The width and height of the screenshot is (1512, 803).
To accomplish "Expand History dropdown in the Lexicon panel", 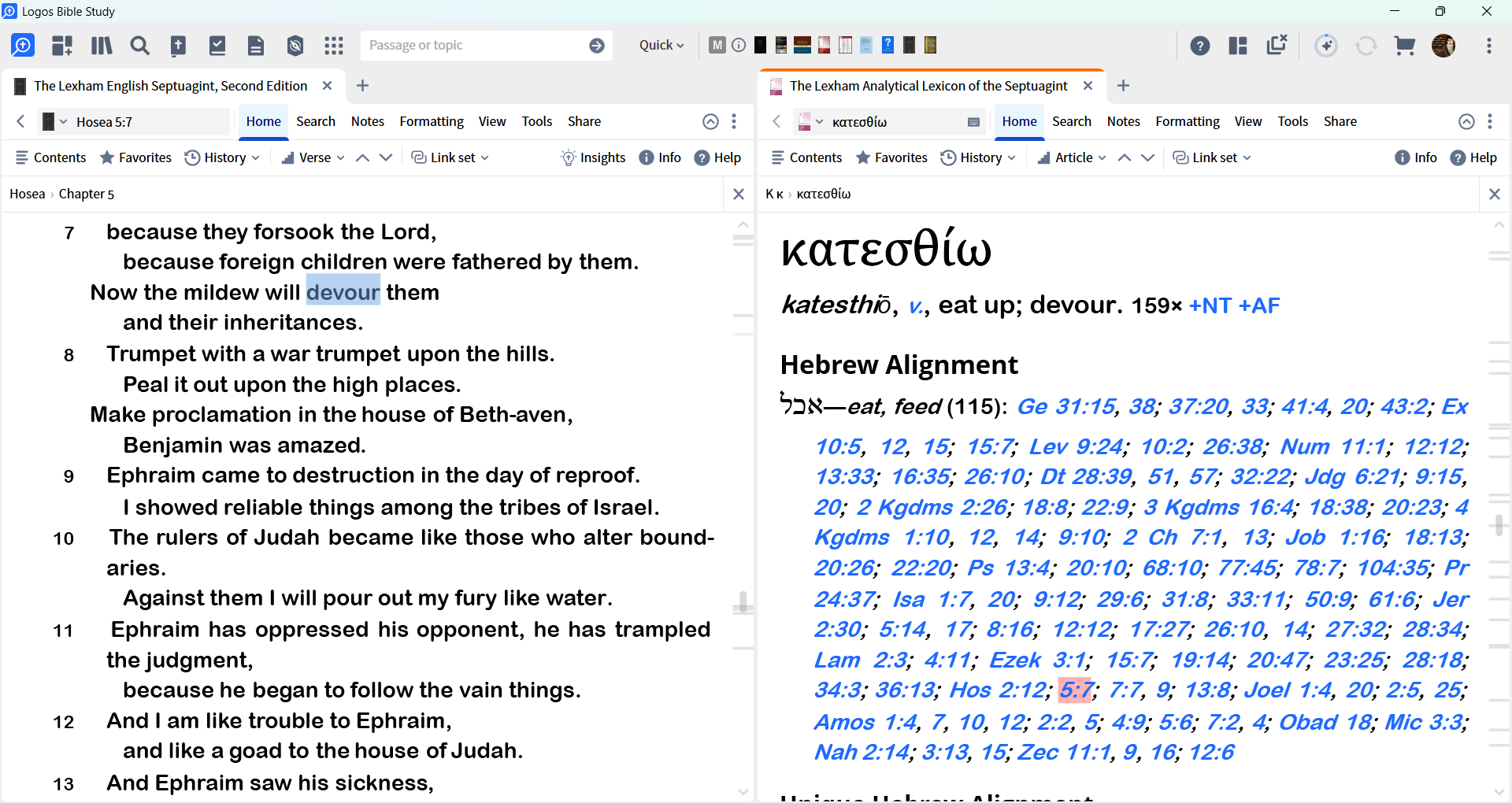I will coord(978,157).
